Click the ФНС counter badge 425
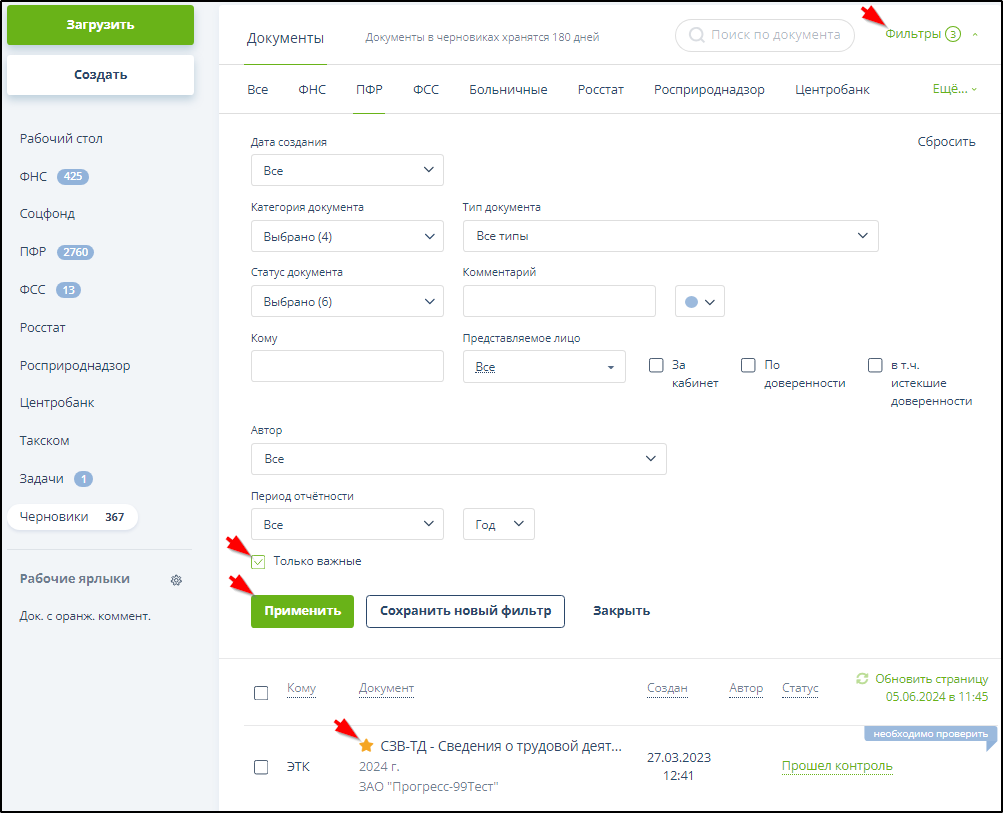 (x=72, y=177)
